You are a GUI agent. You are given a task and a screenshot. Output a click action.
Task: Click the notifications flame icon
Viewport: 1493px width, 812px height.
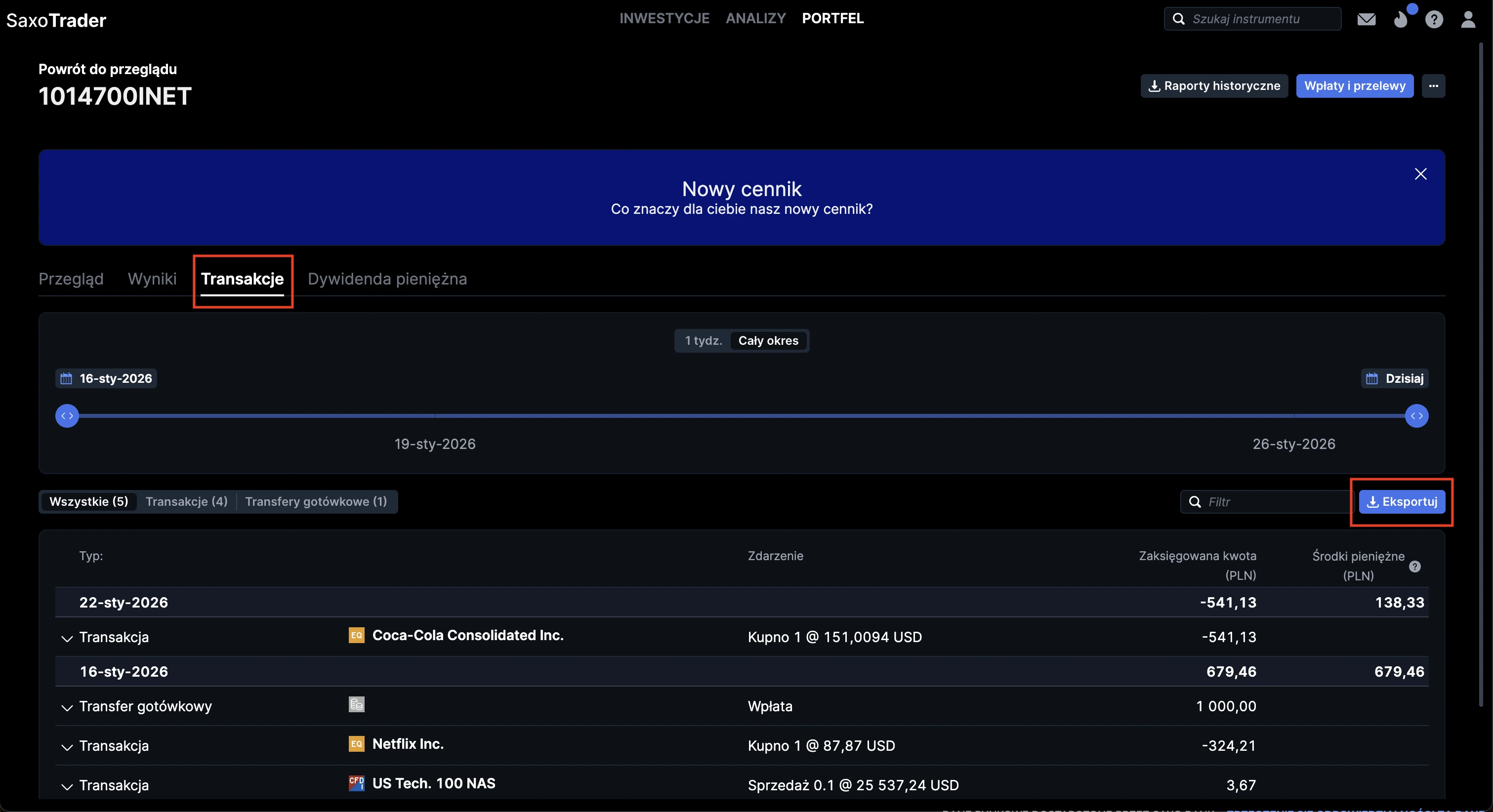[x=1401, y=20]
